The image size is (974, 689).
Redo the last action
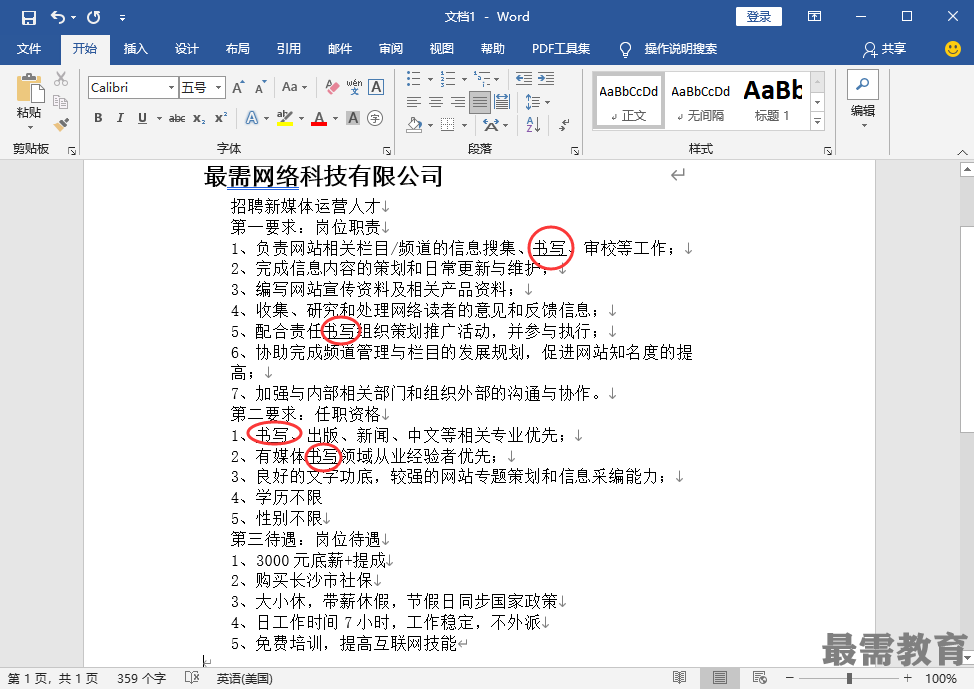point(94,17)
